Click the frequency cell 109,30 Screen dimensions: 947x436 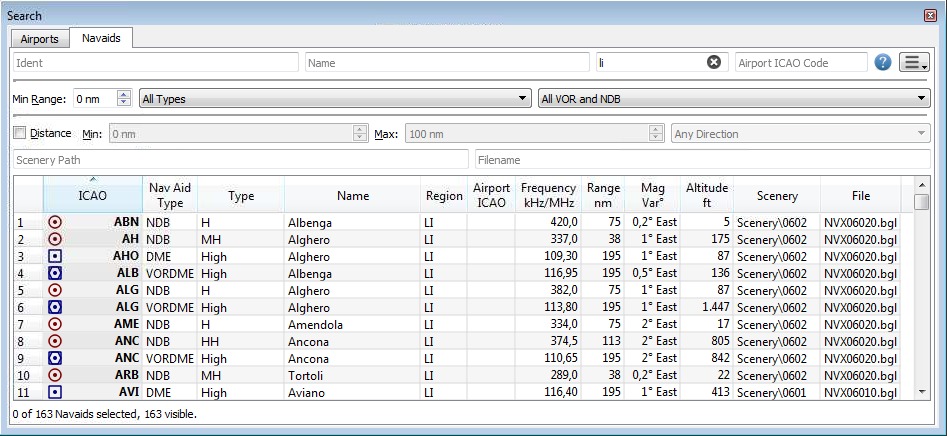point(548,256)
